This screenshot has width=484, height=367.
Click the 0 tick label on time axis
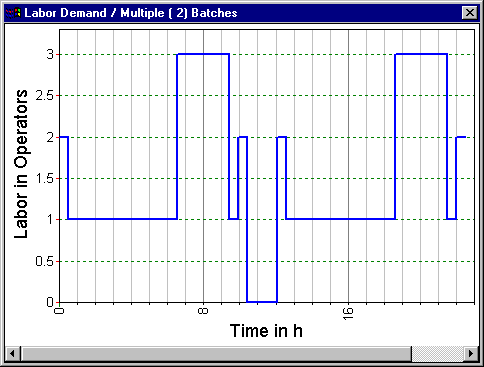tap(59, 311)
